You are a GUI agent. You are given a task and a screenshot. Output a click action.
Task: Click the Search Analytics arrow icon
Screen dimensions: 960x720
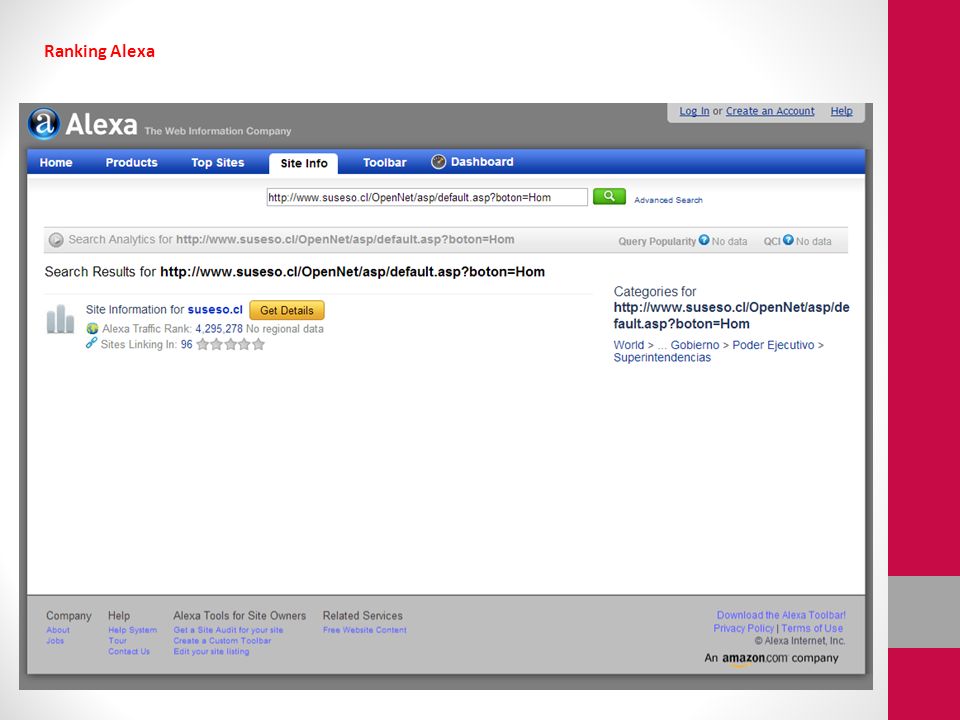(x=56, y=239)
